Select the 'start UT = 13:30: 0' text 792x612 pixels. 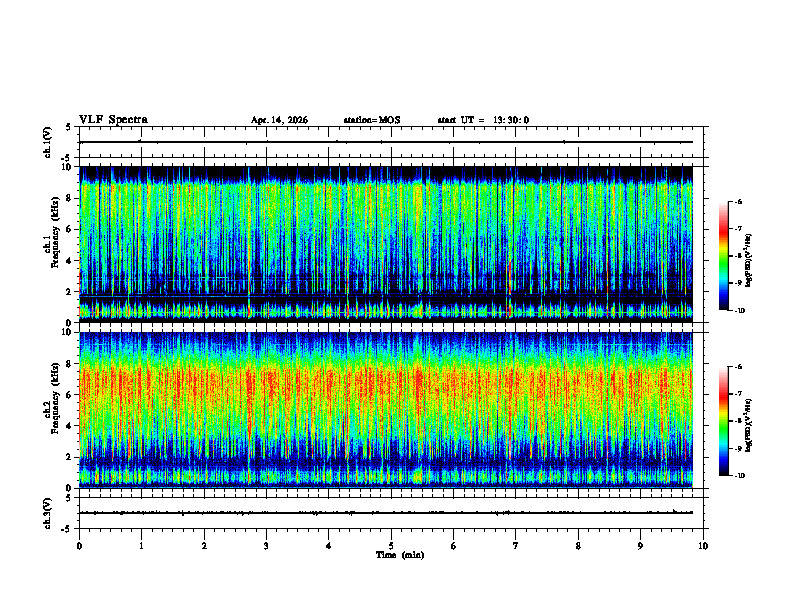(x=483, y=120)
